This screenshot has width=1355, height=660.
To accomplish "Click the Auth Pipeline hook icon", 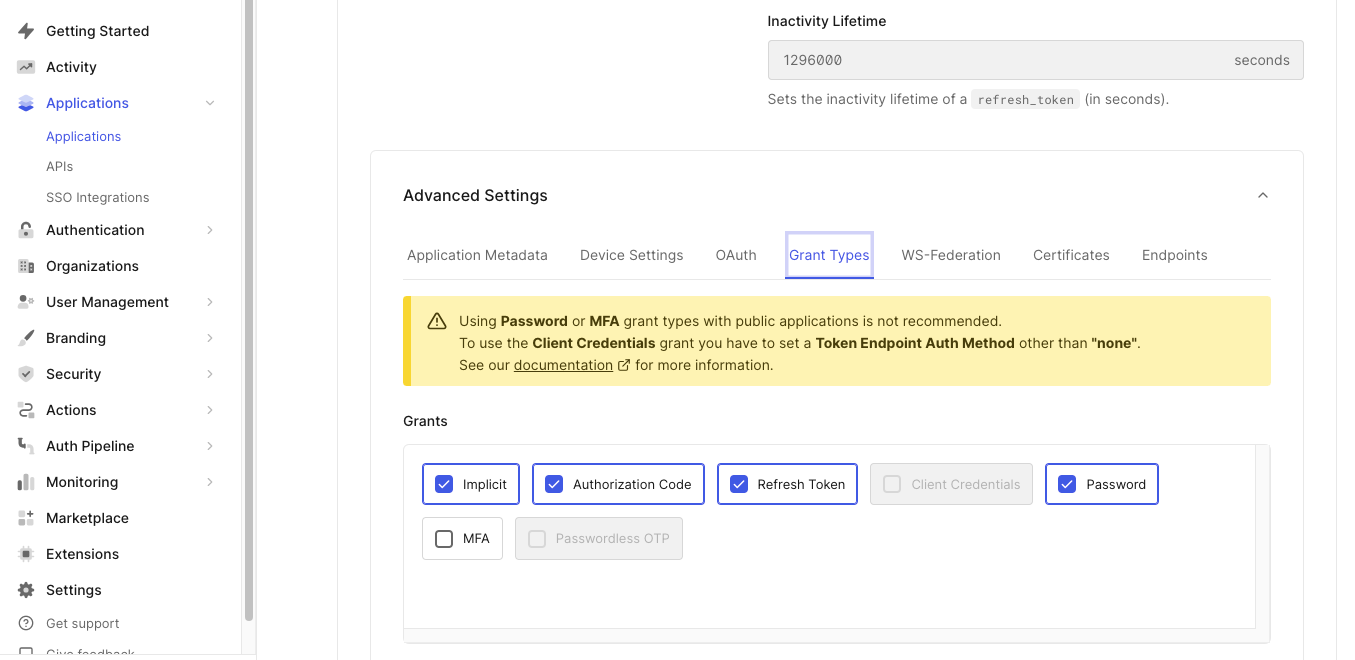I will pos(26,446).
